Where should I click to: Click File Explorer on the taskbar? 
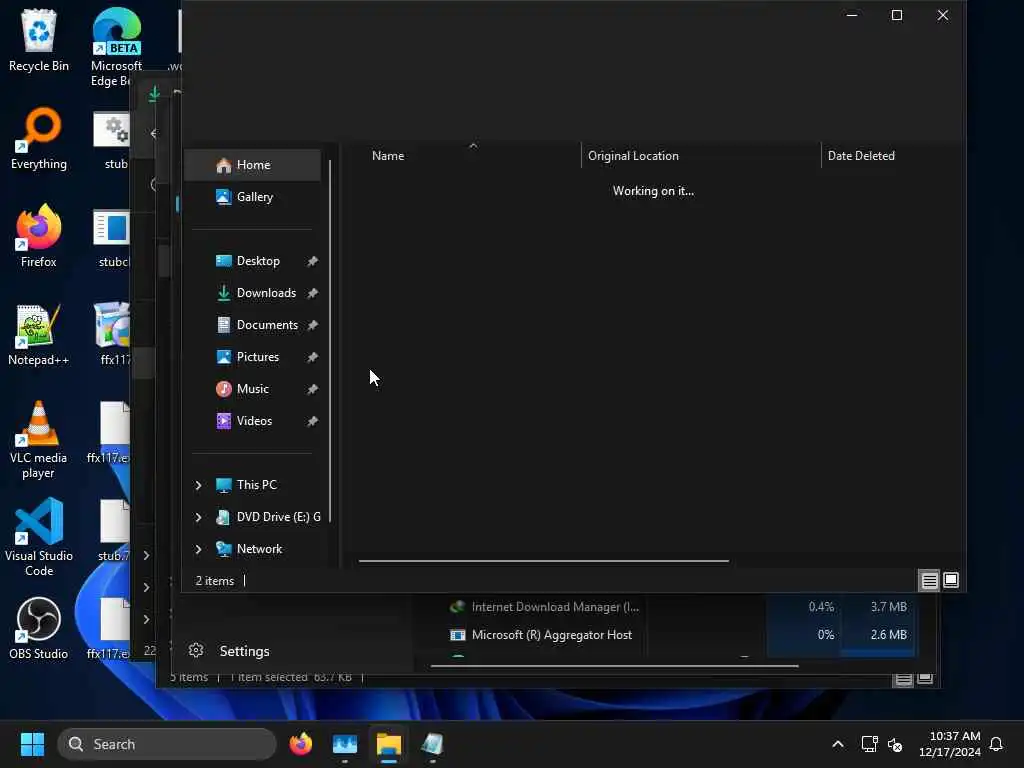[x=389, y=744]
